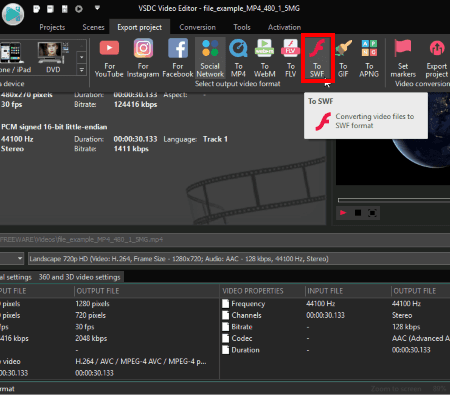Open quick-access toolbar customize dropdown arrow

coord(97,8)
